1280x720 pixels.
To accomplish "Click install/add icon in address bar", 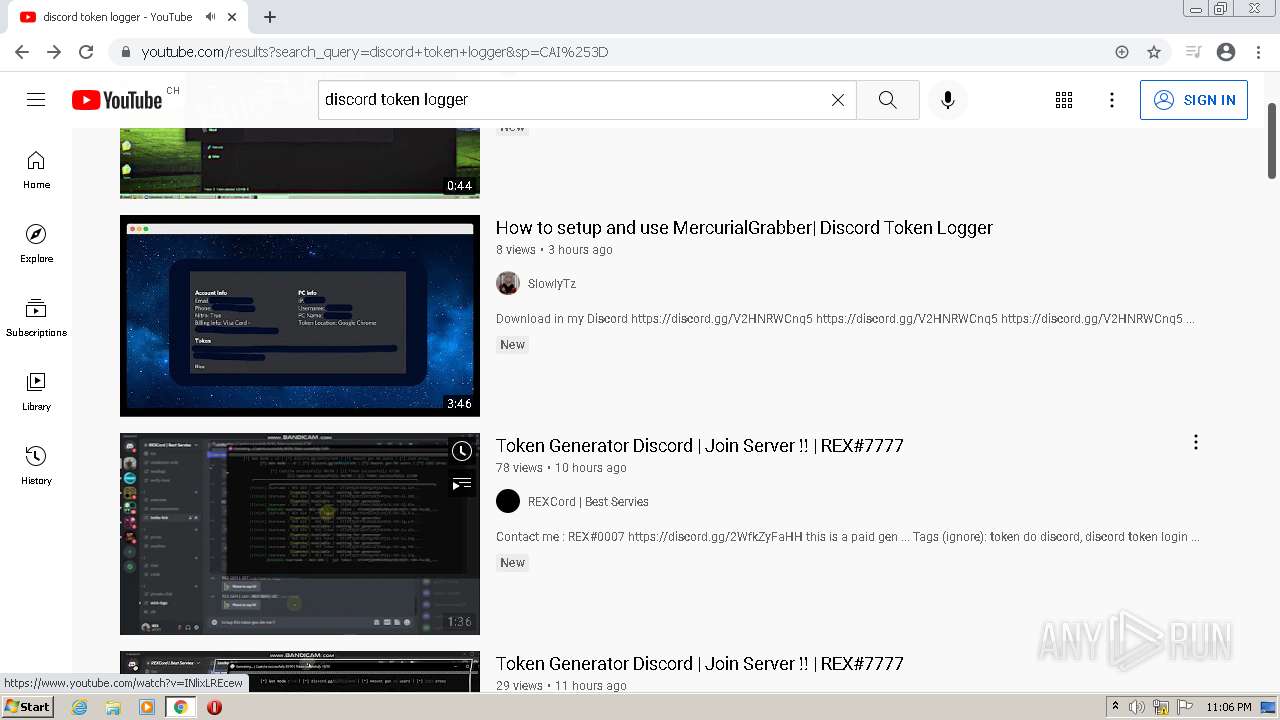I will pyautogui.click(x=1122, y=52).
